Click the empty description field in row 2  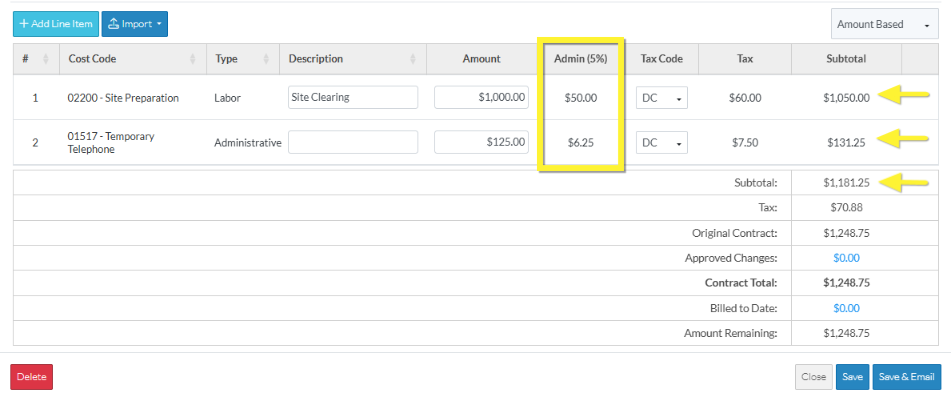[x=352, y=143]
